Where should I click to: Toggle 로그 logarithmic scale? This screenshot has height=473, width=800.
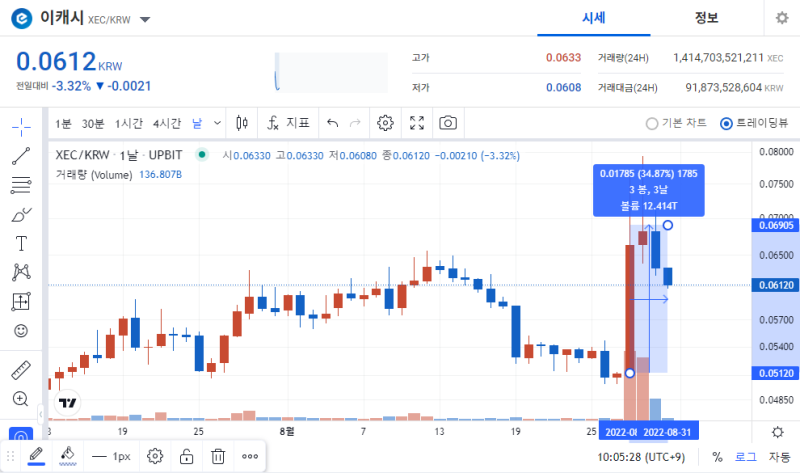coord(745,457)
